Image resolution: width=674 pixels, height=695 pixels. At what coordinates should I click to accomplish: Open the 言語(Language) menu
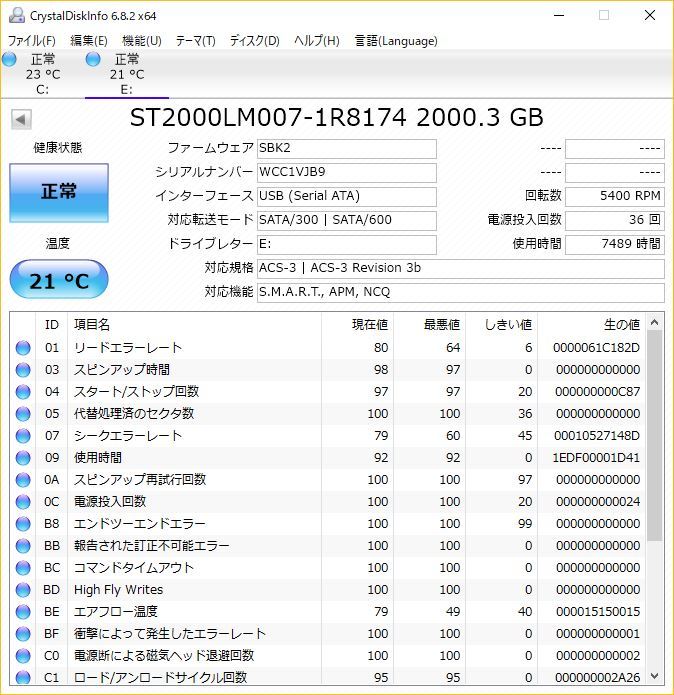(396, 41)
